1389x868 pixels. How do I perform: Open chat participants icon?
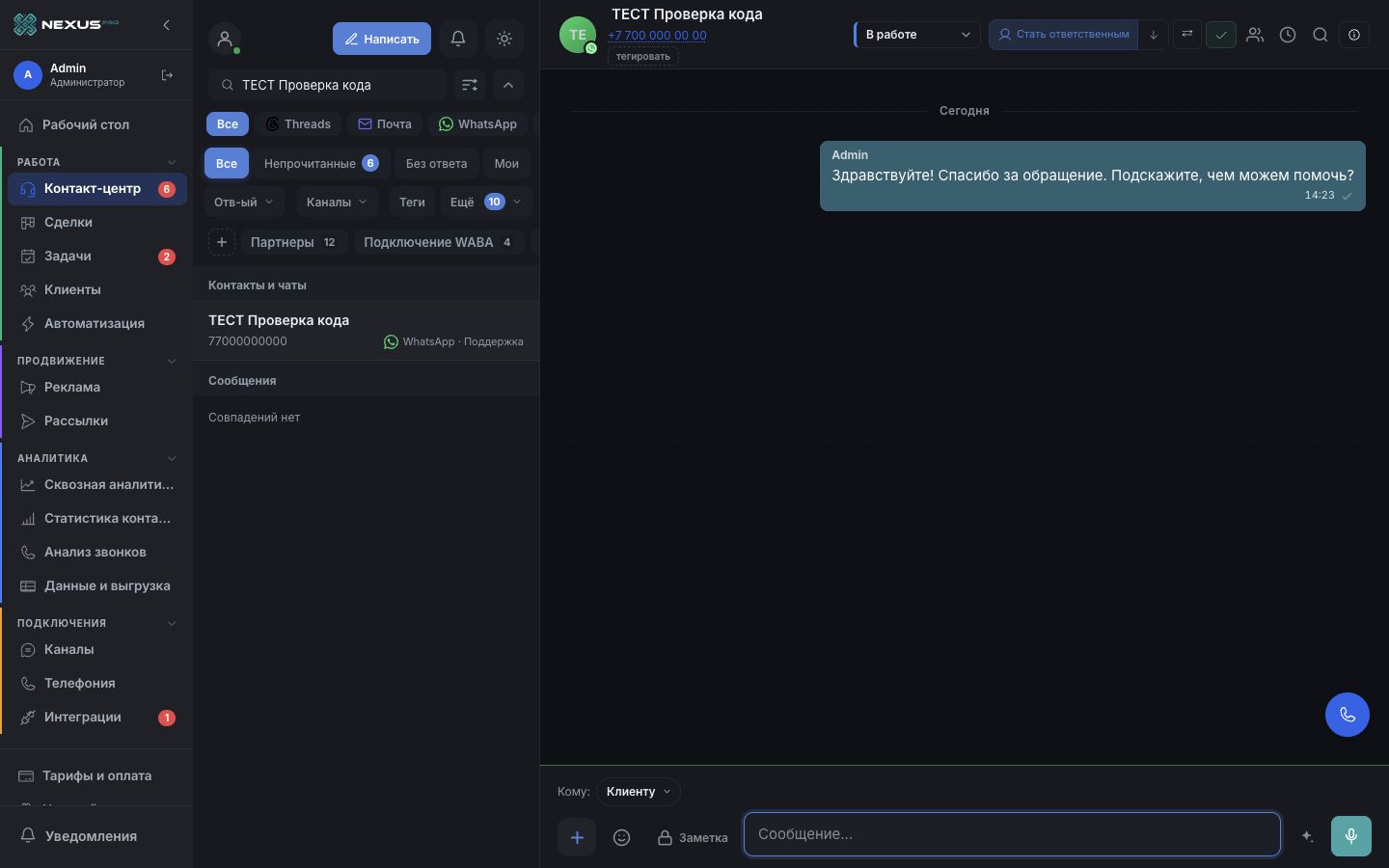[1255, 35]
